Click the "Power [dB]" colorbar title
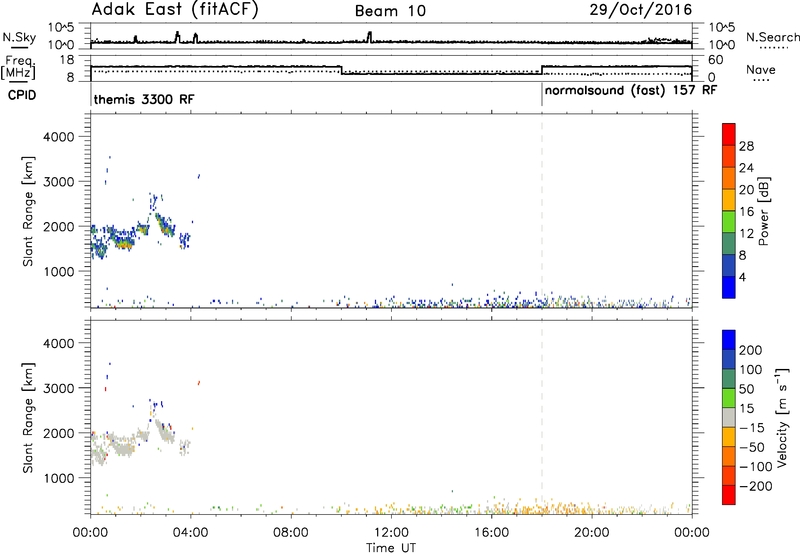This screenshot has width=800, height=554. 763,211
